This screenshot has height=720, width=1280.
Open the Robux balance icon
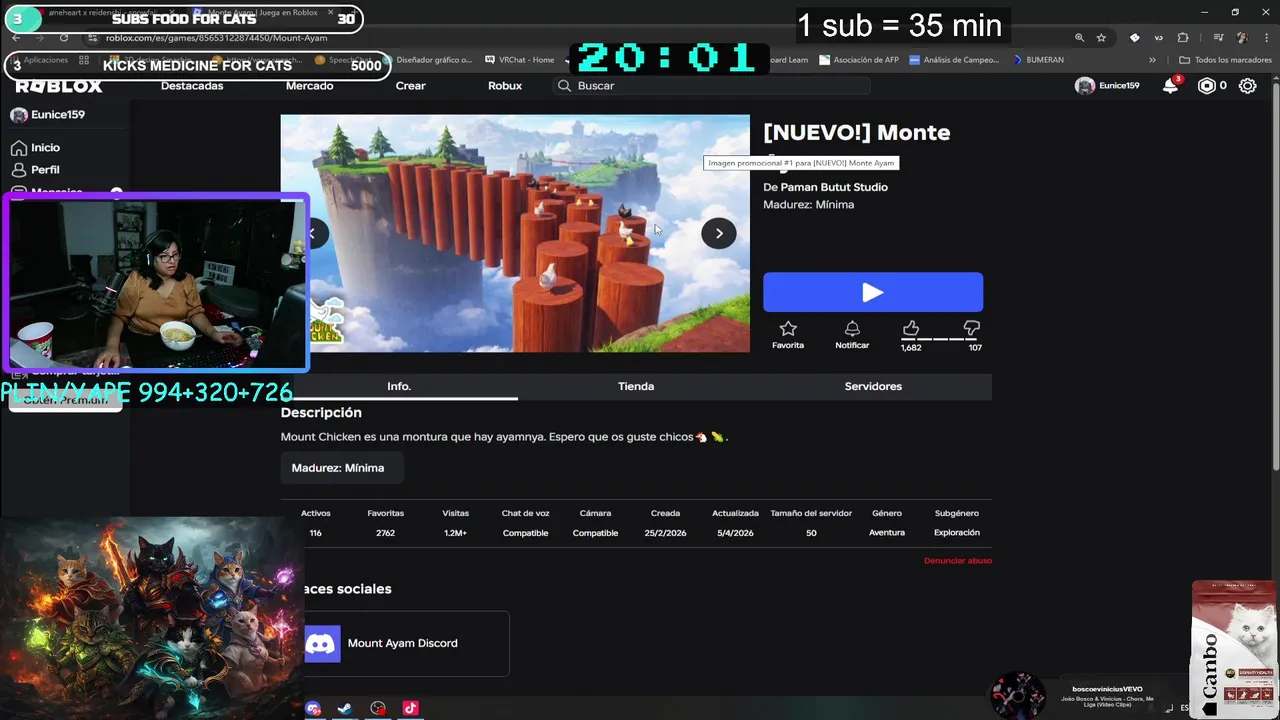[x=1207, y=86]
